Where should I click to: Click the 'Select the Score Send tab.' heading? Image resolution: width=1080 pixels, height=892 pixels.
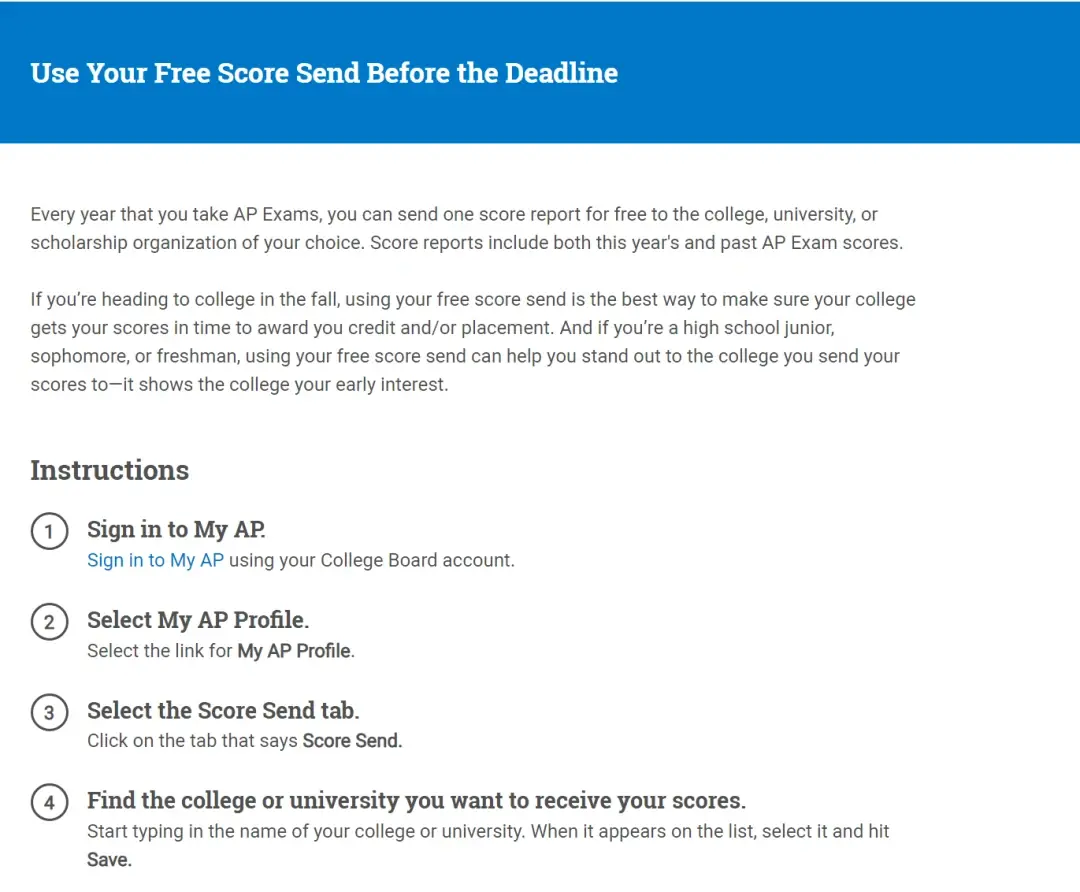tap(223, 710)
